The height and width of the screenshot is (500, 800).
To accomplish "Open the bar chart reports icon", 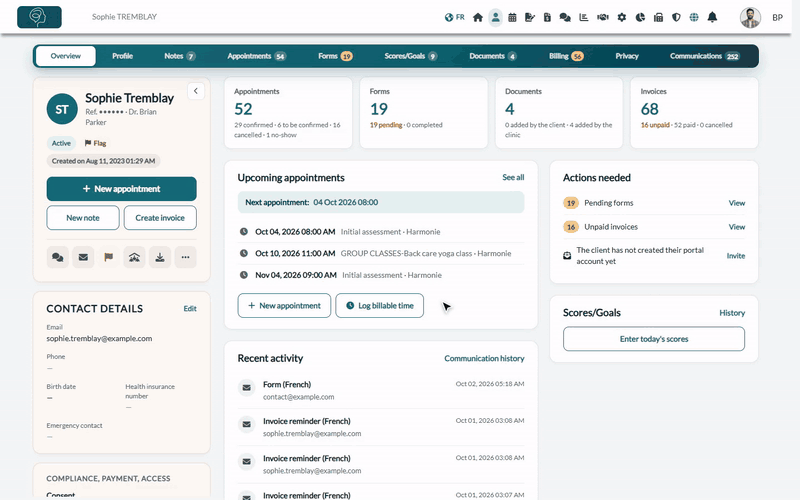I will (x=584, y=17).
